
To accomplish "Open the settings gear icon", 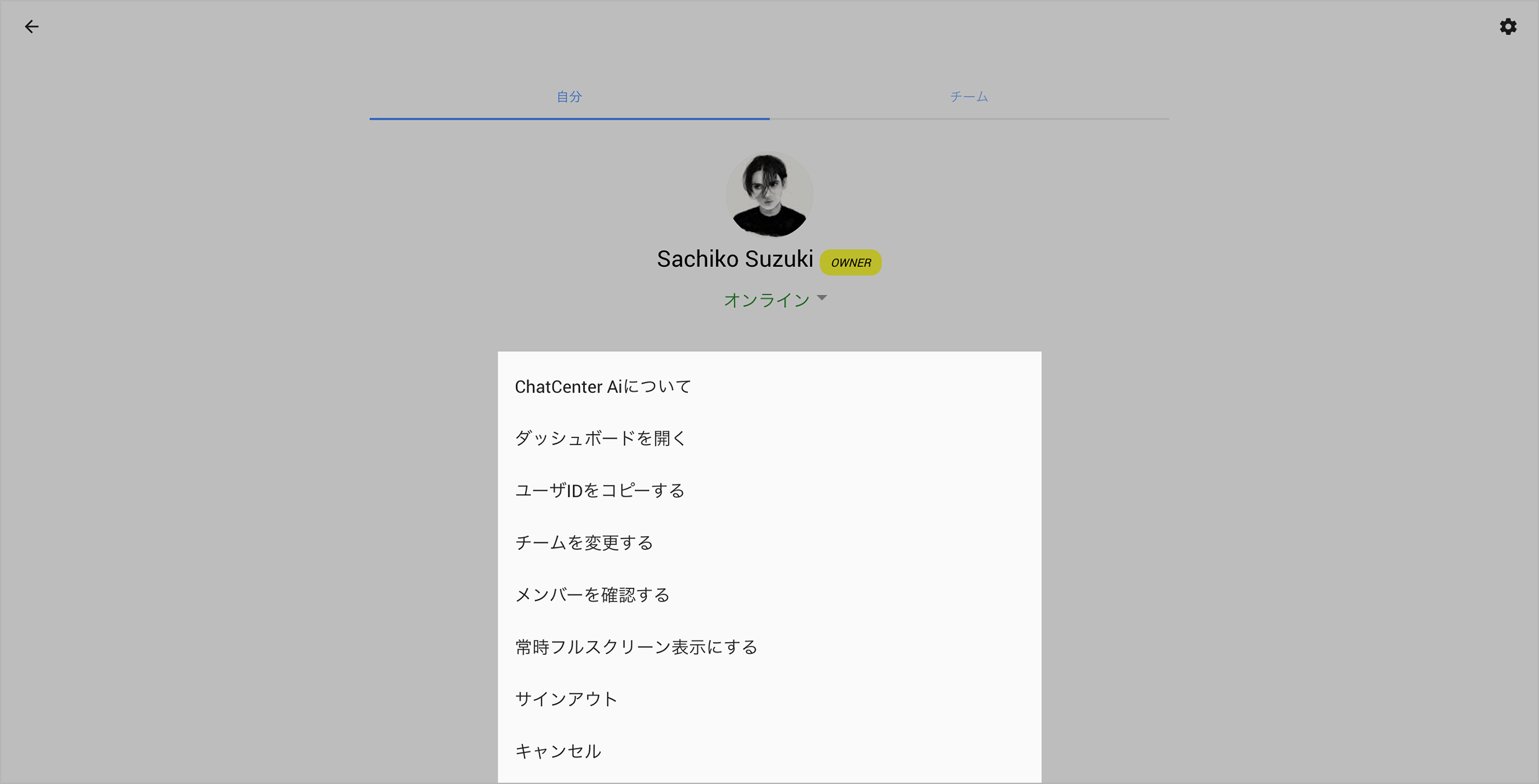I will (x=1508, y=27).
